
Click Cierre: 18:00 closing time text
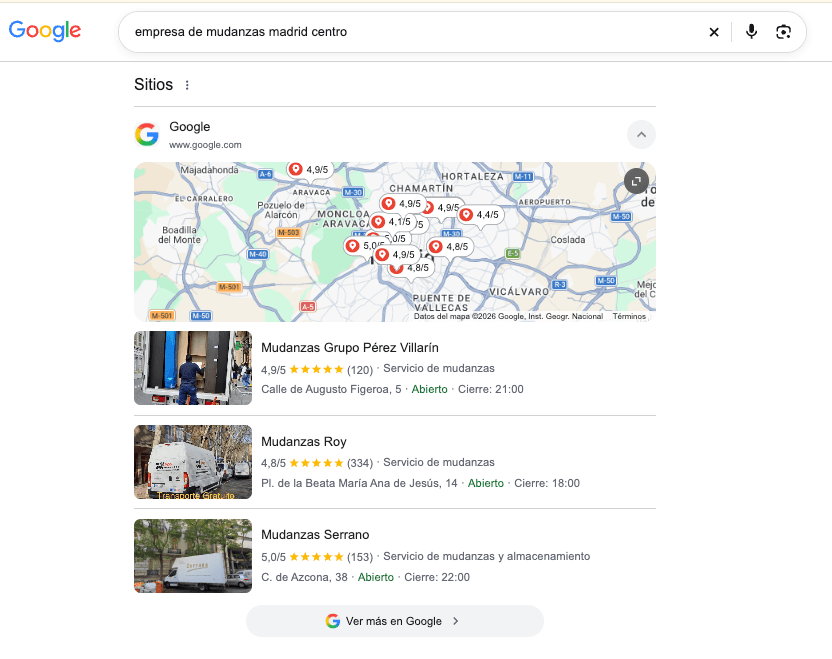tap(547, 483)
